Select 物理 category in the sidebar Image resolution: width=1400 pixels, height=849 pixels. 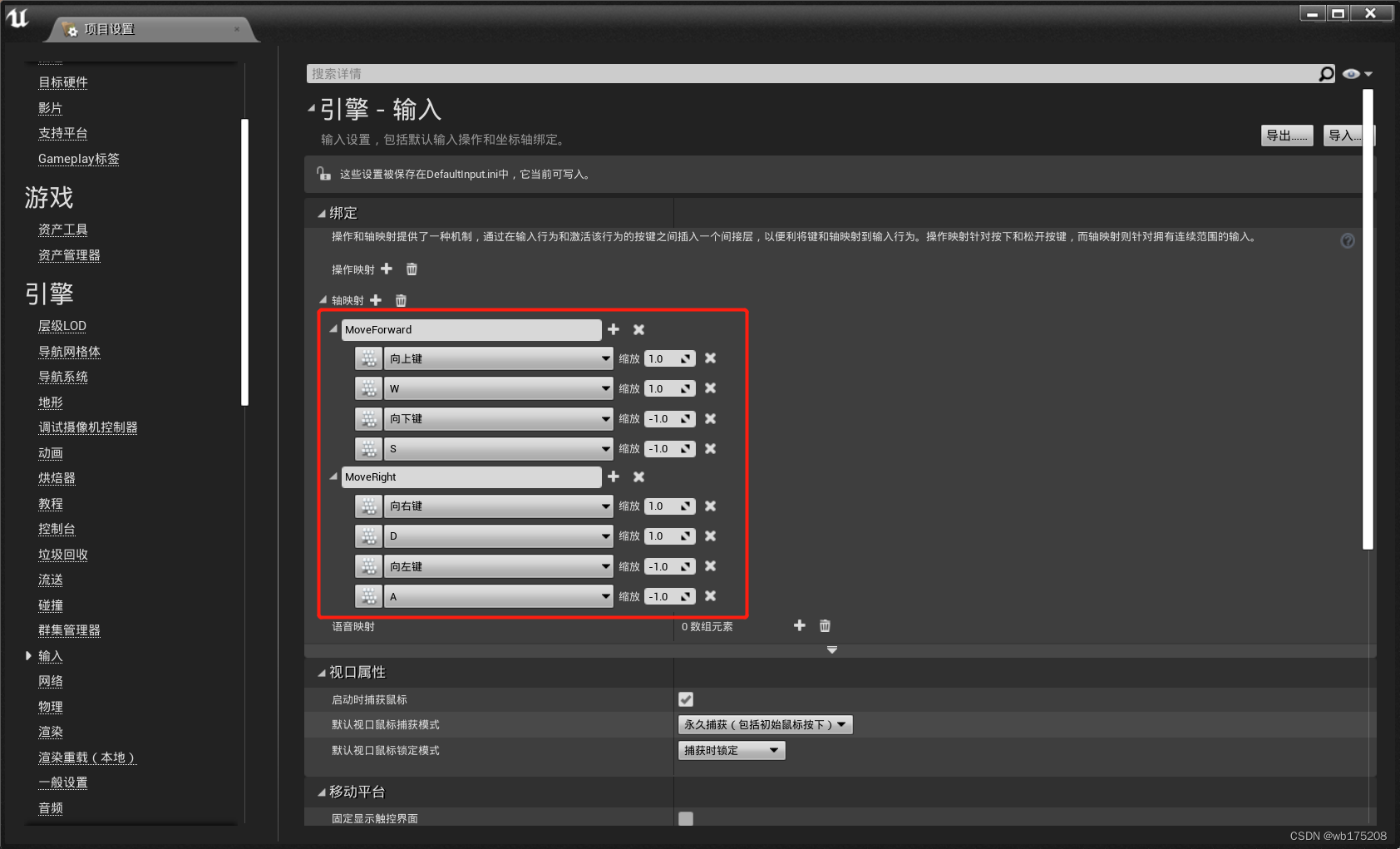(50, 706)
